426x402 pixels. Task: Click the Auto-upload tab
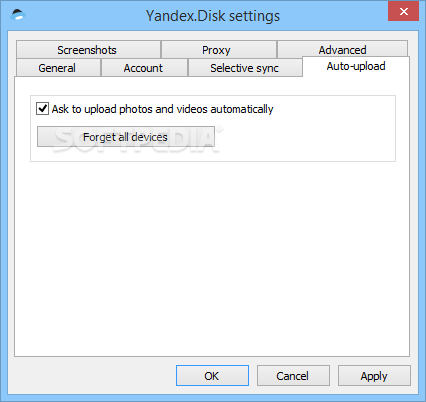(356, 66)
